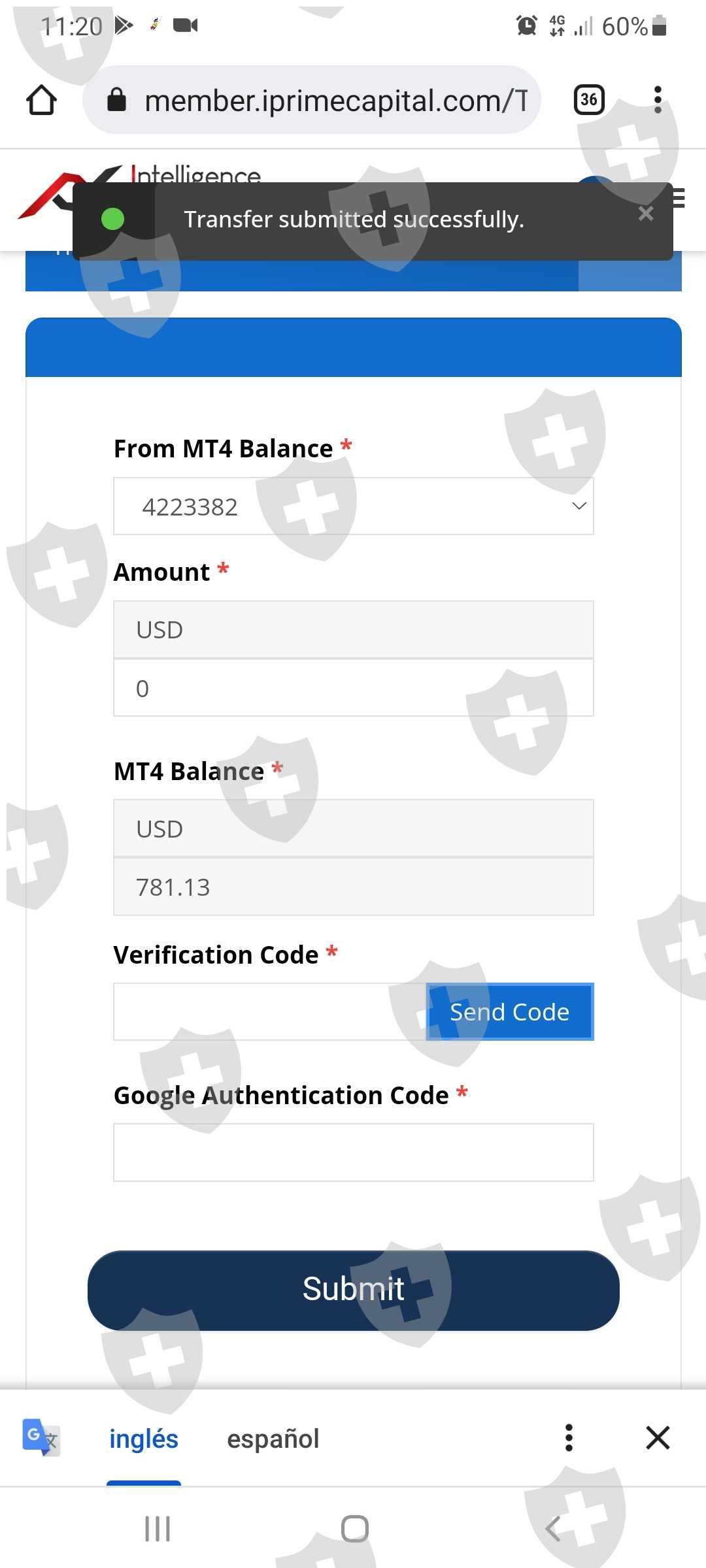Focus the Amount input field
This screenshot has height=1568, width=706.
[x=353, y=688]
